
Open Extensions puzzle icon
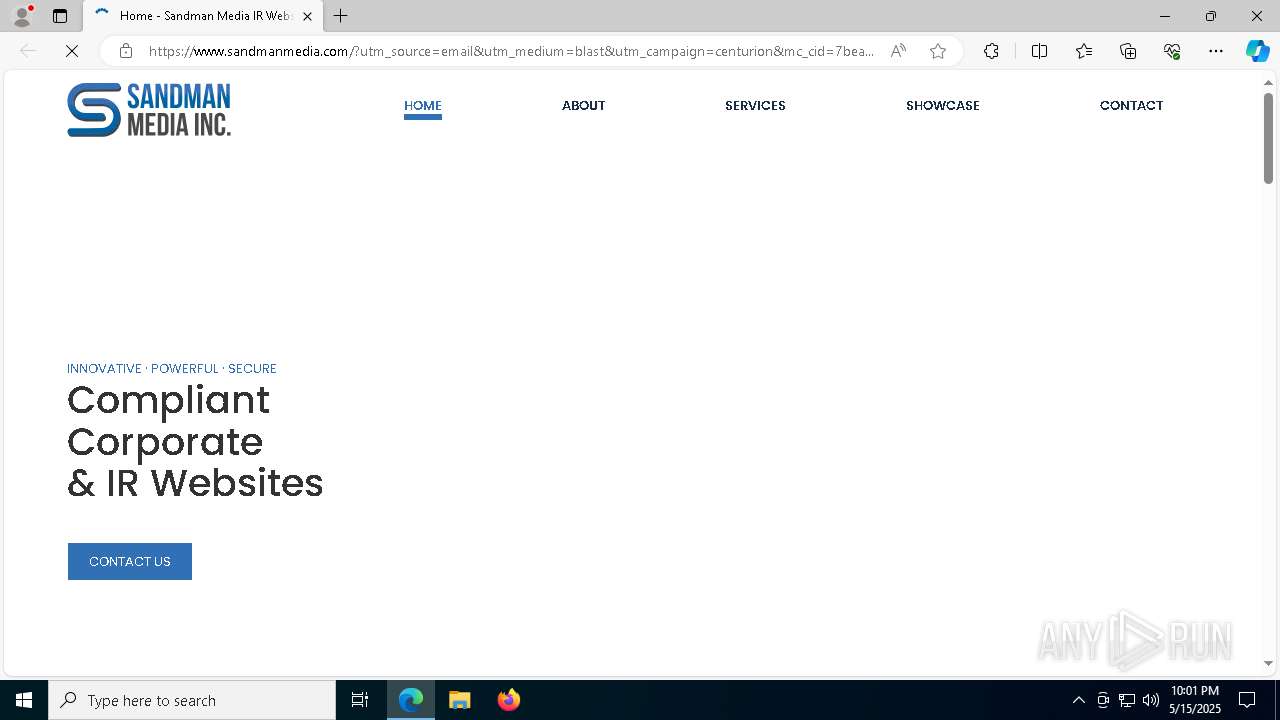pyautogui.click(x=991, y=51)
